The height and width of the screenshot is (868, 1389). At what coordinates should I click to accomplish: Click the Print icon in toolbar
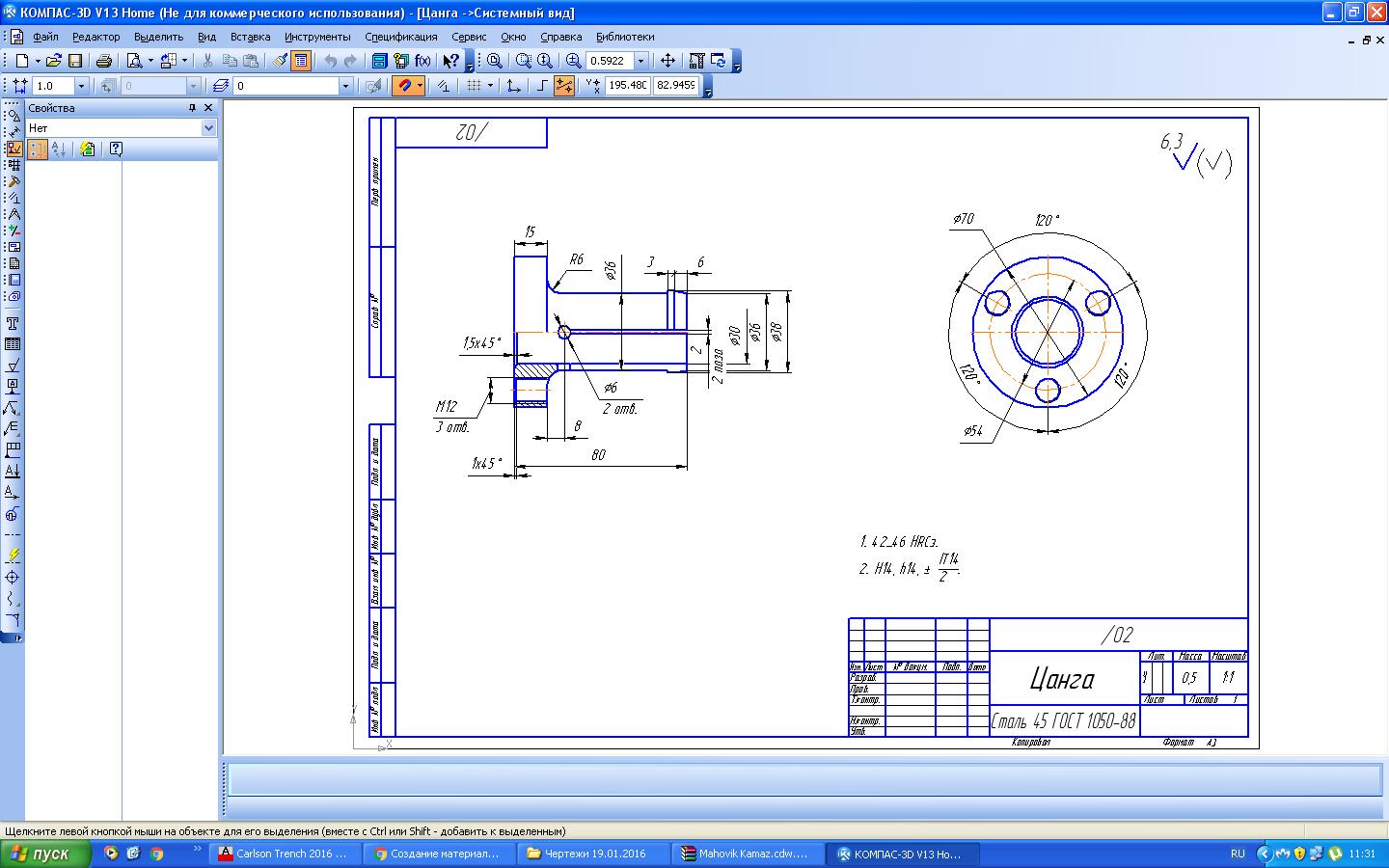coord(104,61)
